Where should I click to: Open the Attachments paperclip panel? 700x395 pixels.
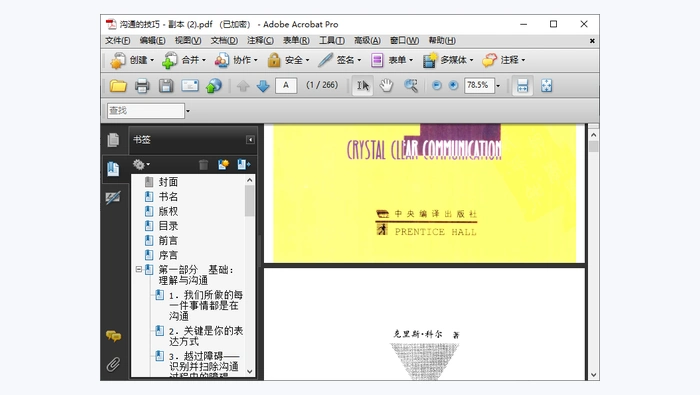click(113, 364)
